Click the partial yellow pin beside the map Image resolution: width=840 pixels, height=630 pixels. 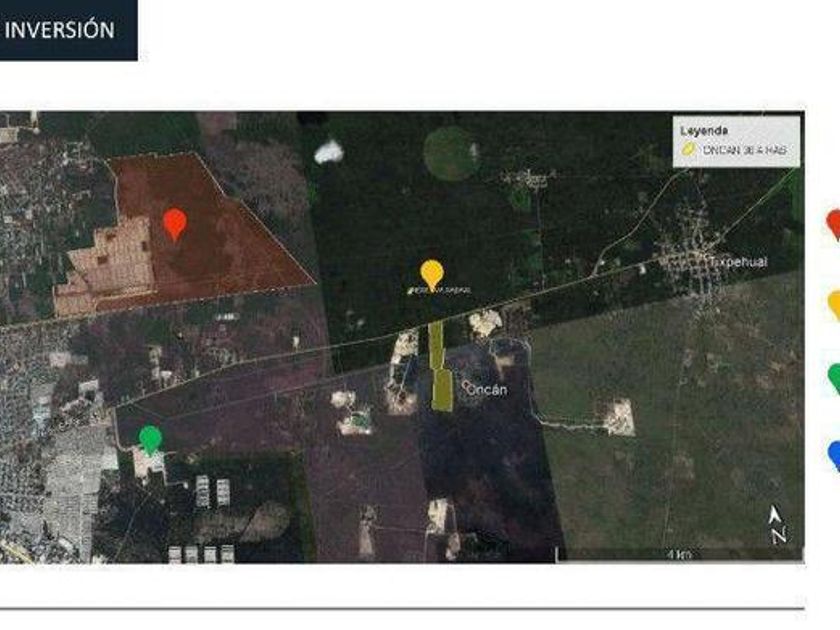click(834, 305)
